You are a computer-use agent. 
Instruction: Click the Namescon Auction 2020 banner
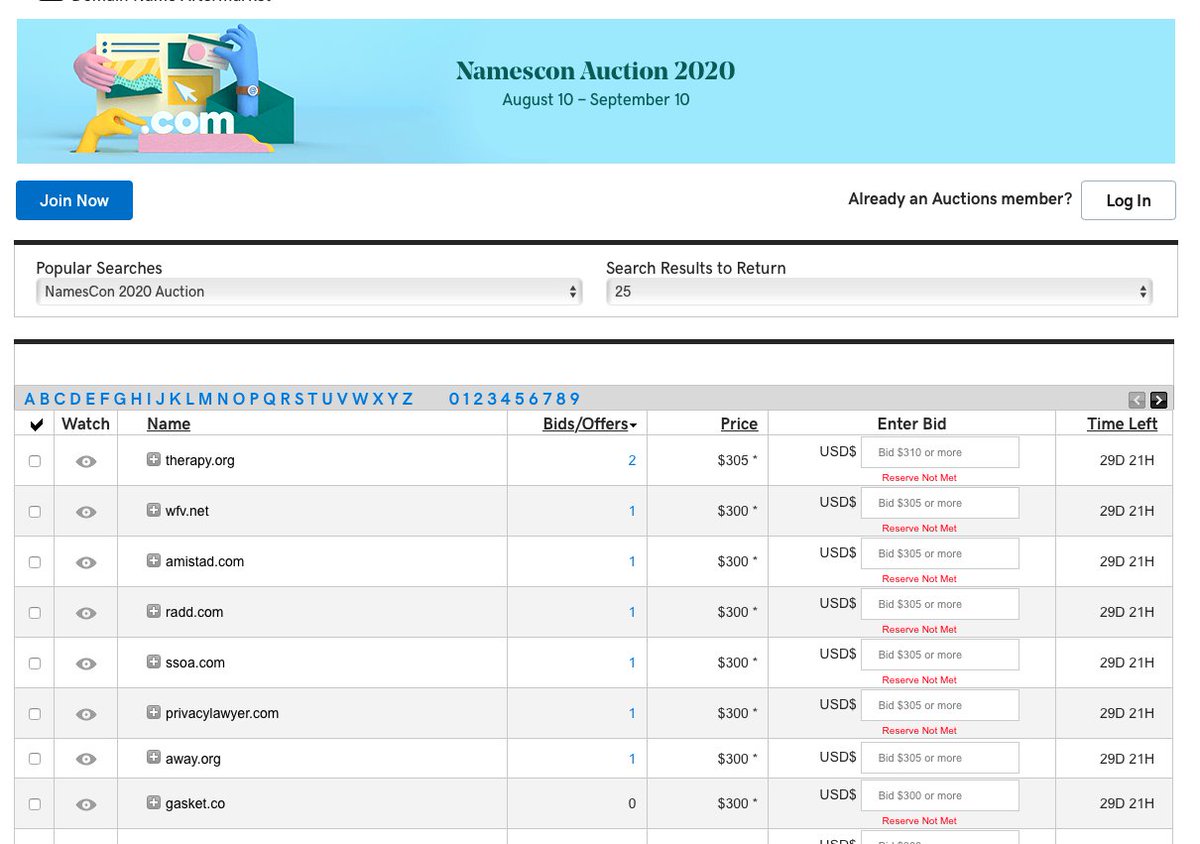coord(596,91)
